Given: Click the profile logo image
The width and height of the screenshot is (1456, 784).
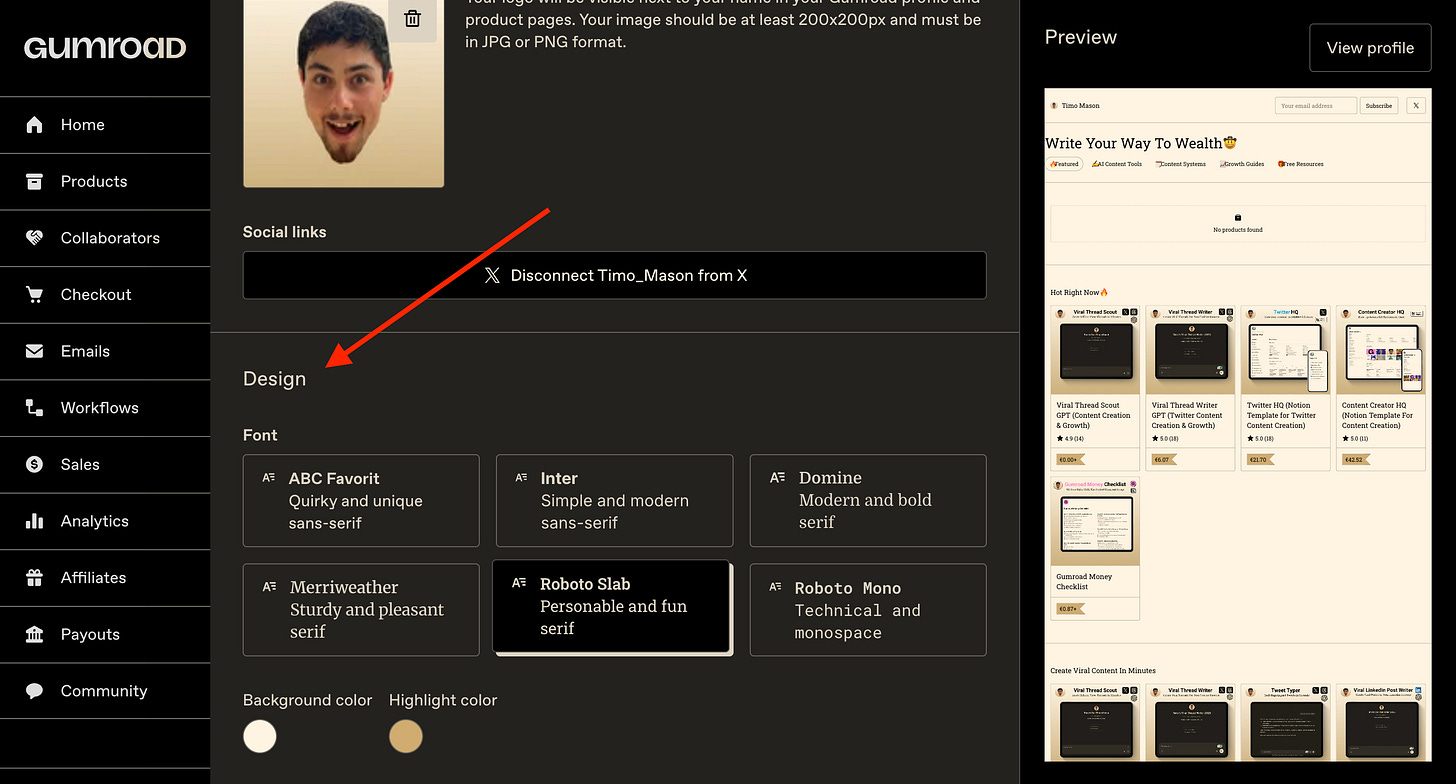Looking at the screenshot, I should click(x=343, y=92).
